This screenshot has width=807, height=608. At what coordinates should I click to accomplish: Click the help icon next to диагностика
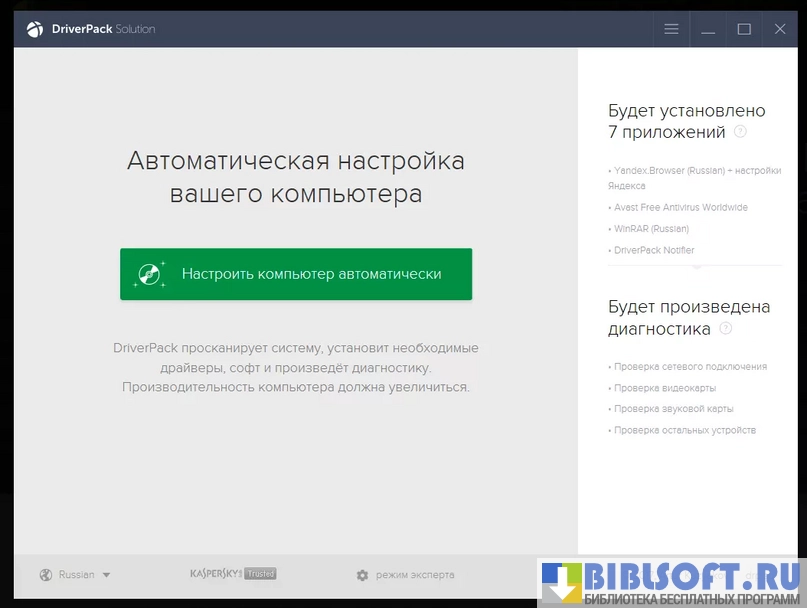coord(726,328)
